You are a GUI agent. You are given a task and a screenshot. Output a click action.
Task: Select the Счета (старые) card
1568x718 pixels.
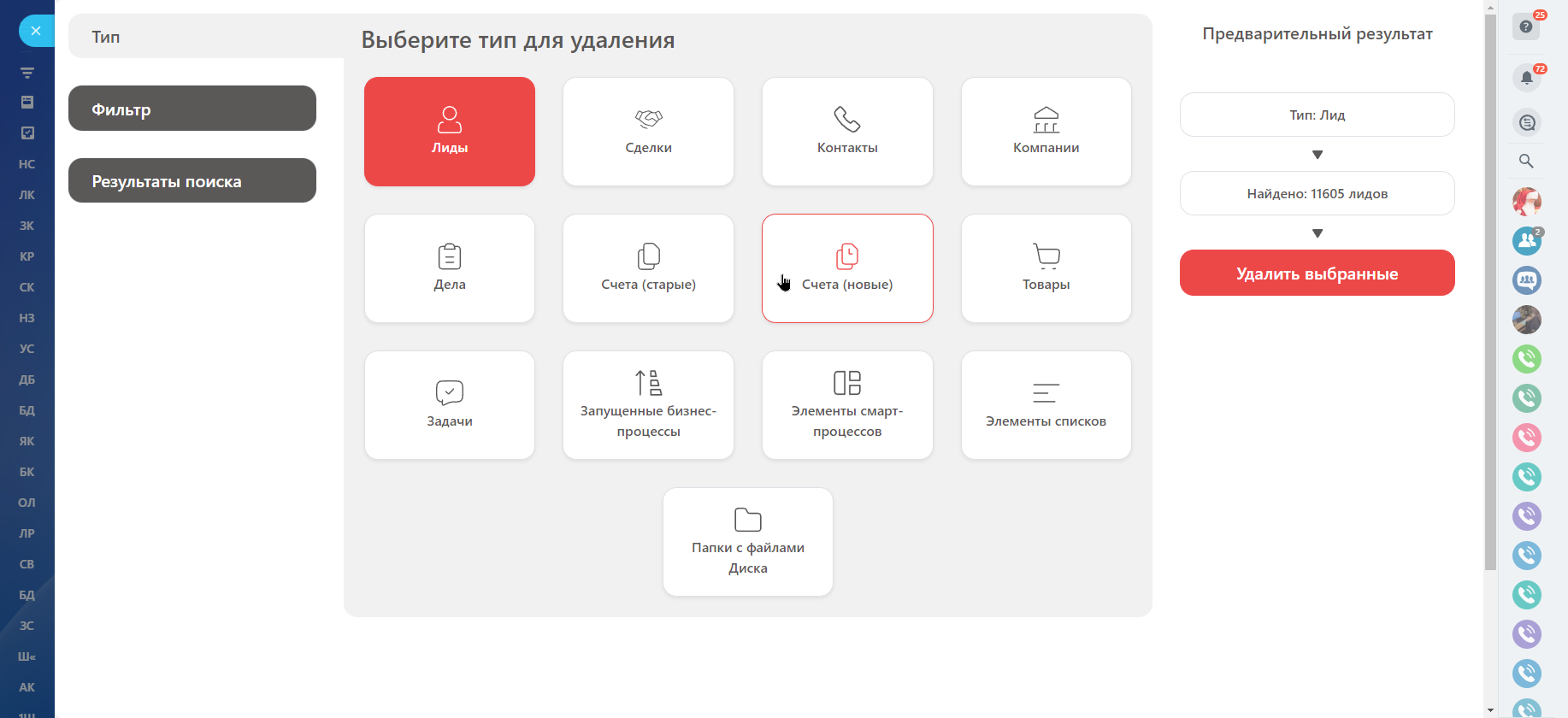click(x=648, y=268)
